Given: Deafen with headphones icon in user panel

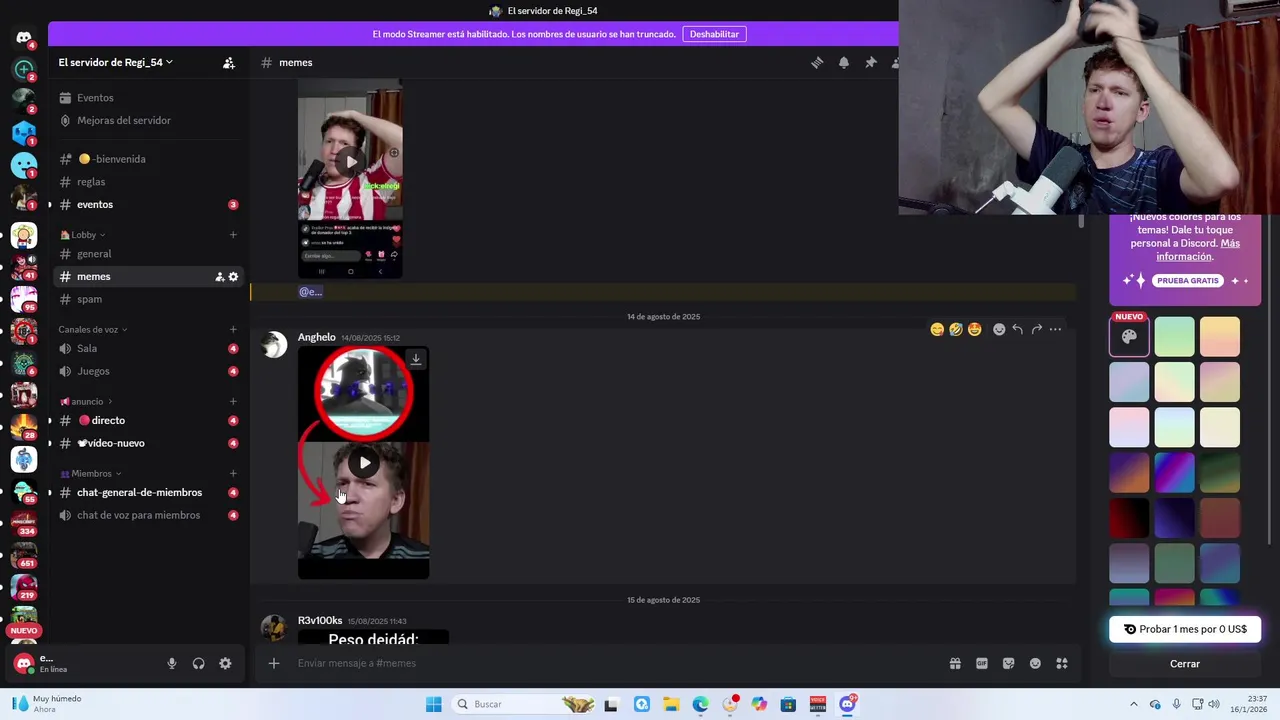Looking at the screenshot, I should point(199,663).
